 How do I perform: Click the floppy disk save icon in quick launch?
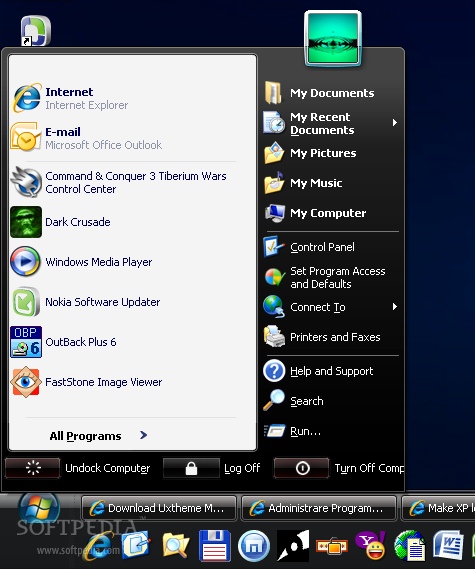click(215, 545)
